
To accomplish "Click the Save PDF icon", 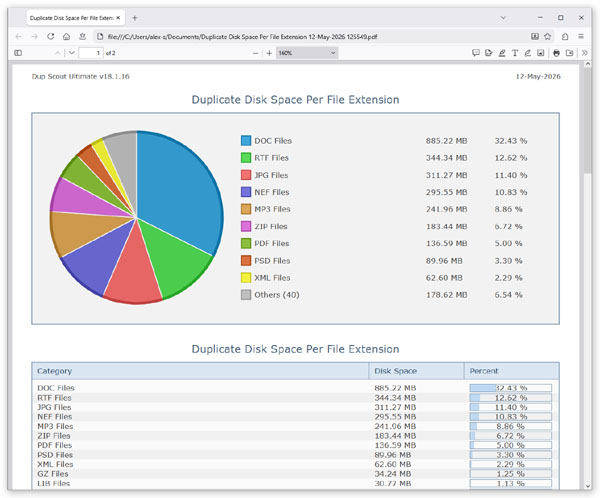I will point(570,53).
